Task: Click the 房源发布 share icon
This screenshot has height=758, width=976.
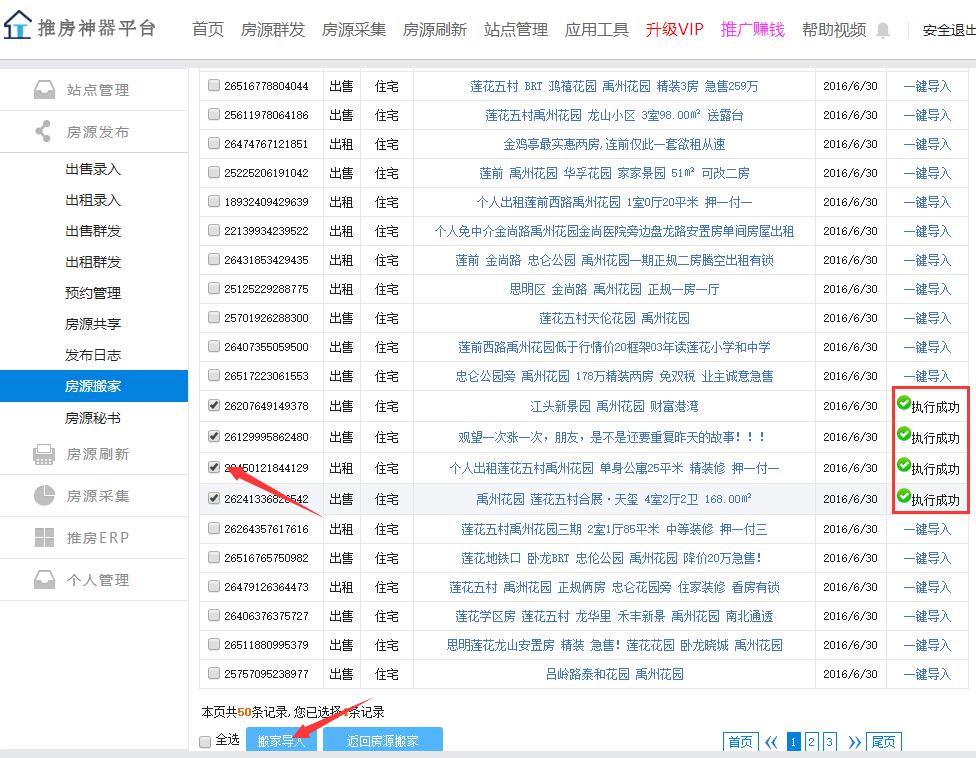Action: (44, 131)
